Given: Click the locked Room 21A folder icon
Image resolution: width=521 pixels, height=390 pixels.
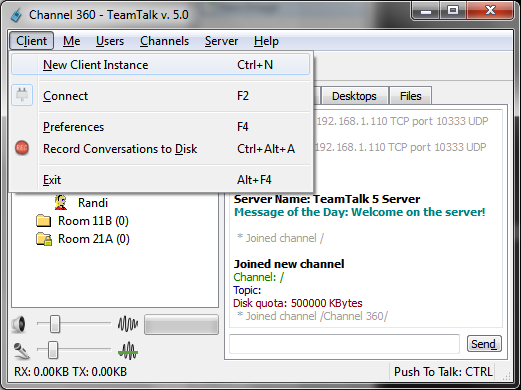Looking at the screenshot, I should (44, 239).
